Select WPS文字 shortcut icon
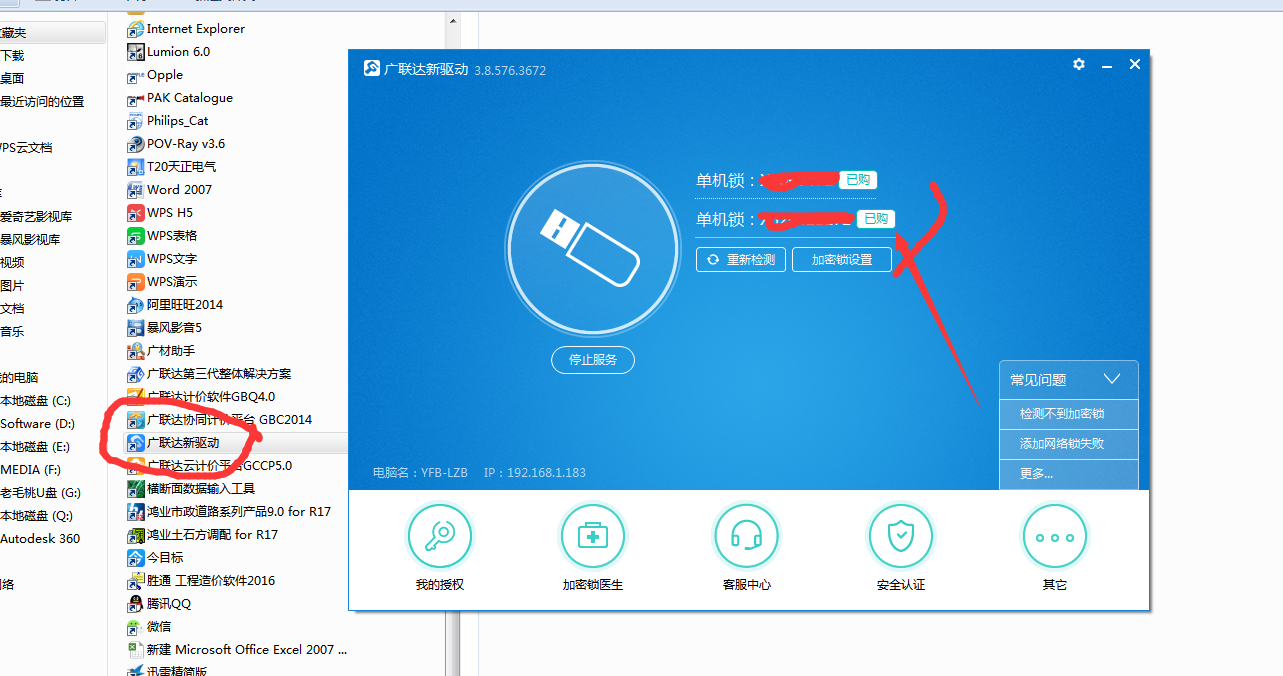This screenshot has height=676, width=1283. (136, 259)
